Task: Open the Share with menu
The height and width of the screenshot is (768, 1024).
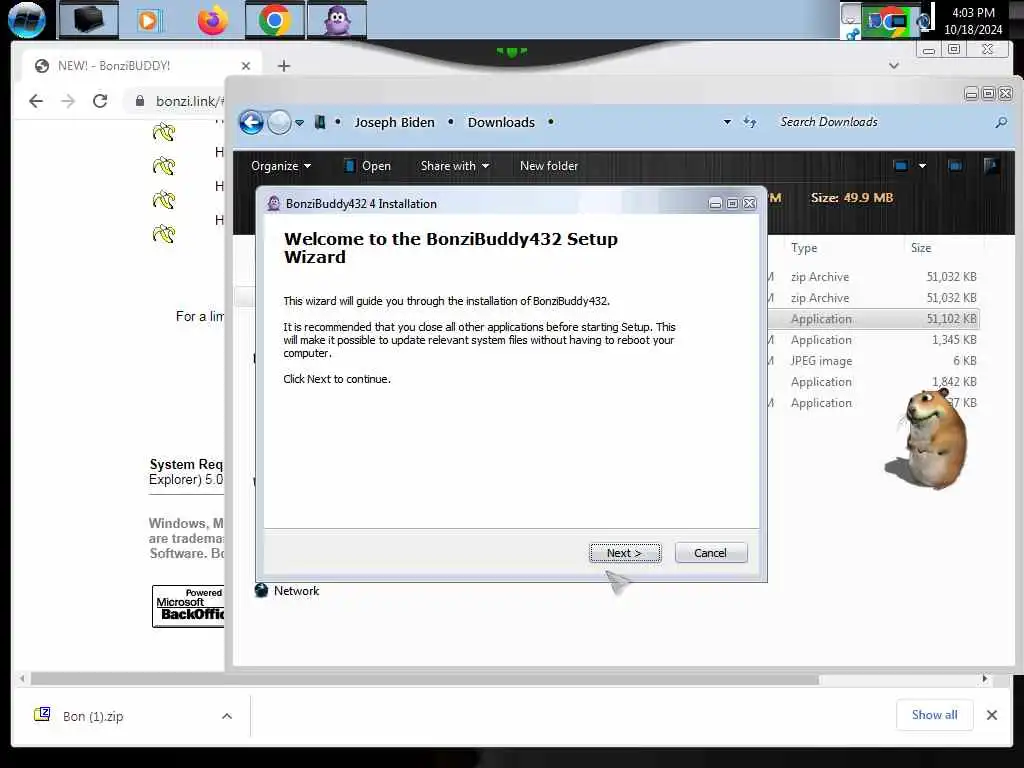Action: [455, 166]
